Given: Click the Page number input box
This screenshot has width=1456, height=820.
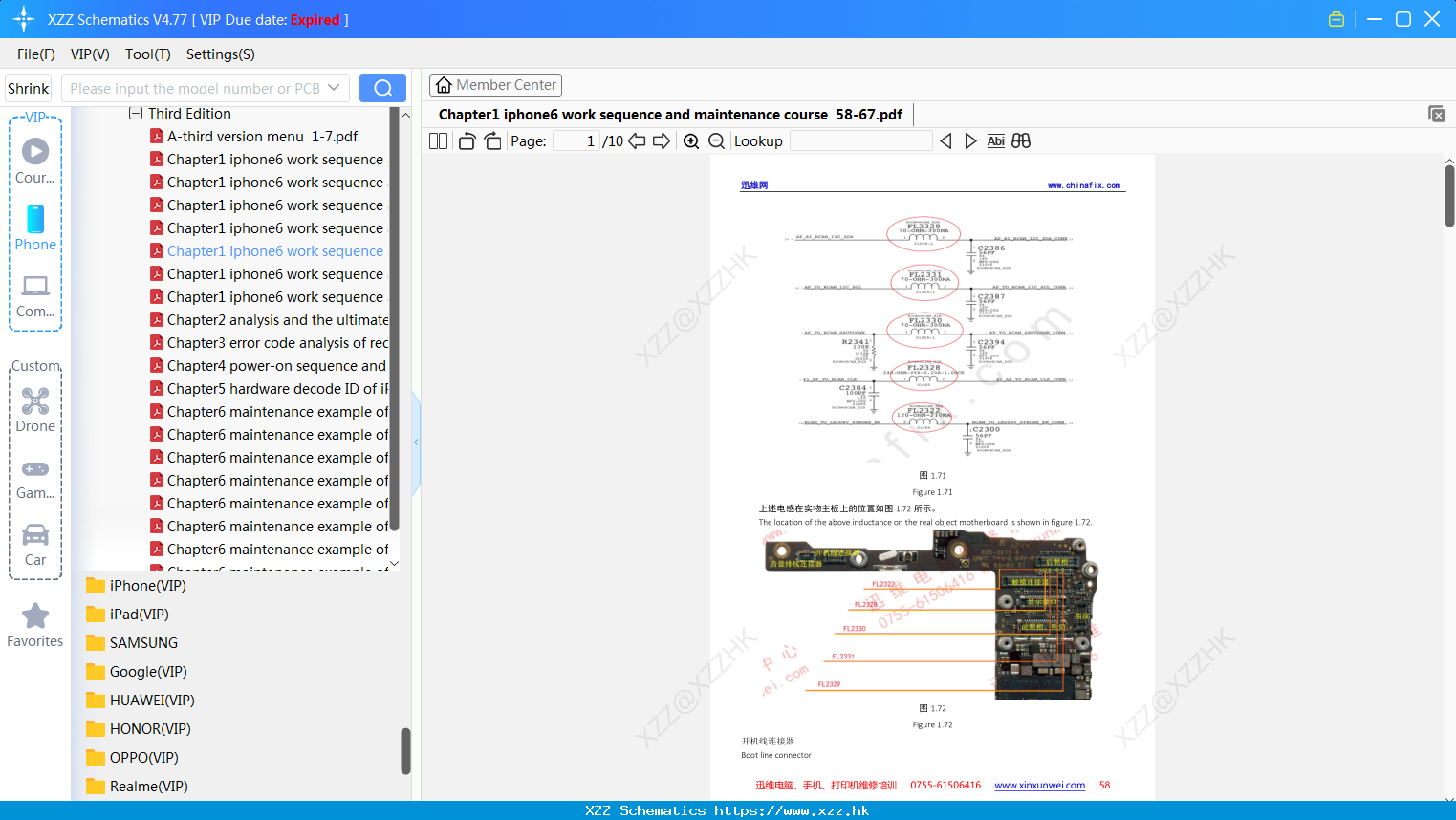Looking at the screenshot, I should tap(576, 140).
